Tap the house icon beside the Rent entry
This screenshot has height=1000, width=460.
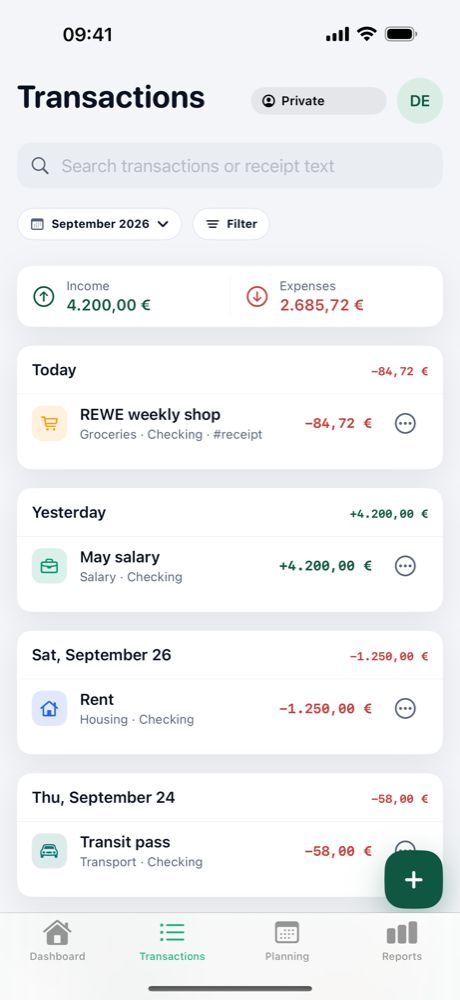49,708
